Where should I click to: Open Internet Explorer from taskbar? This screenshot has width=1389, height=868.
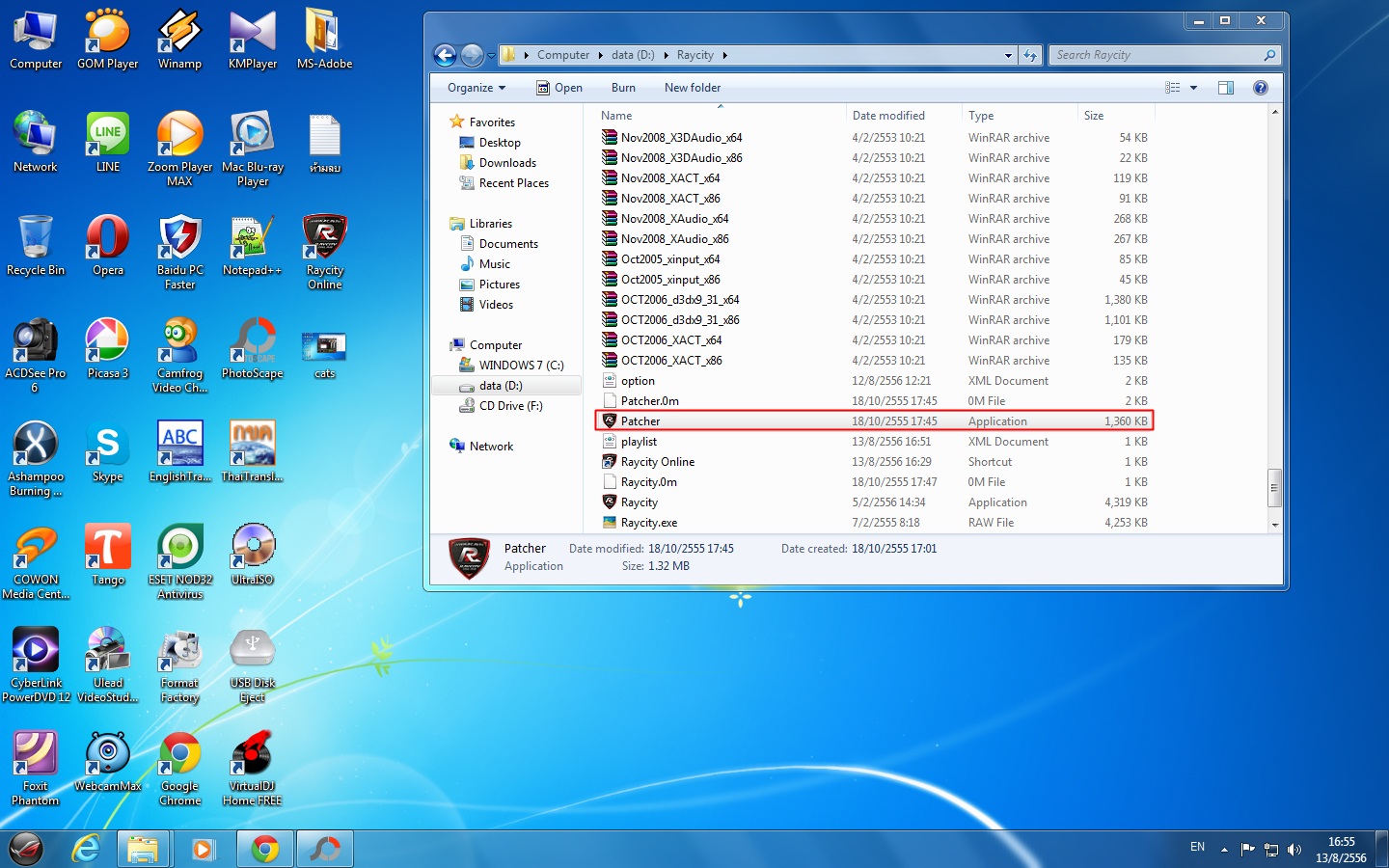click(87, 849)
